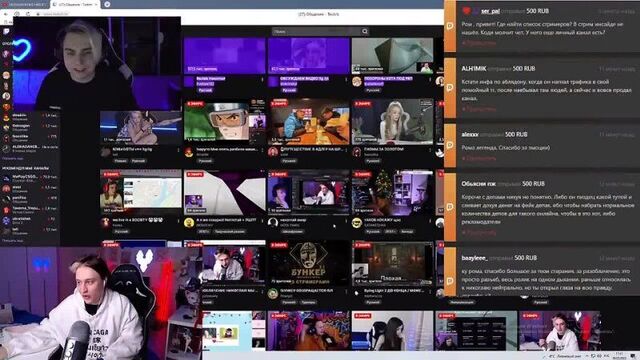Click orange donation icon beside baaylee_ message
The image size is (640, 360).
click(450, 281)
